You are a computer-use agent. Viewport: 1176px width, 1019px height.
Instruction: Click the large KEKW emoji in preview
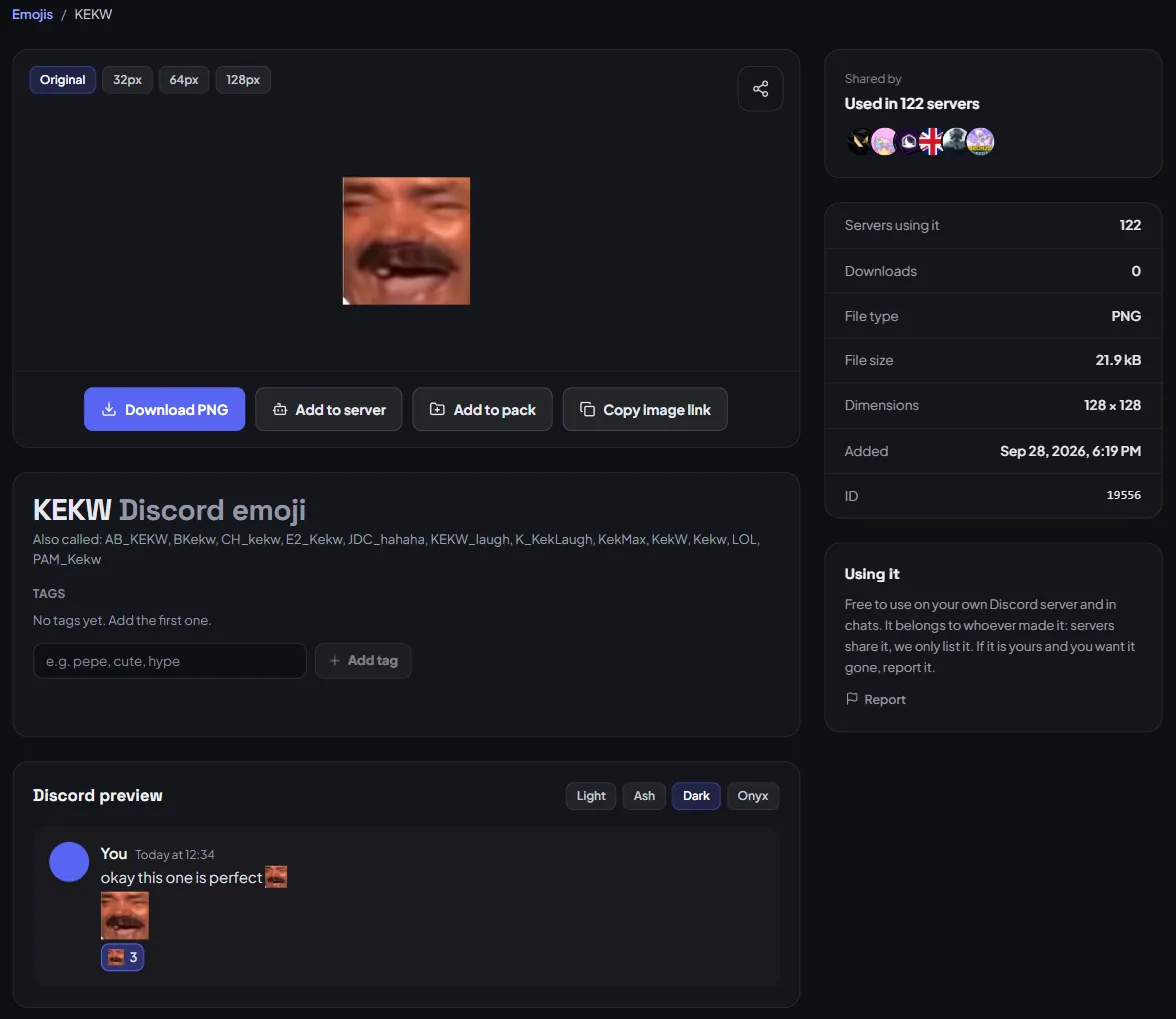tap(124, 916)
